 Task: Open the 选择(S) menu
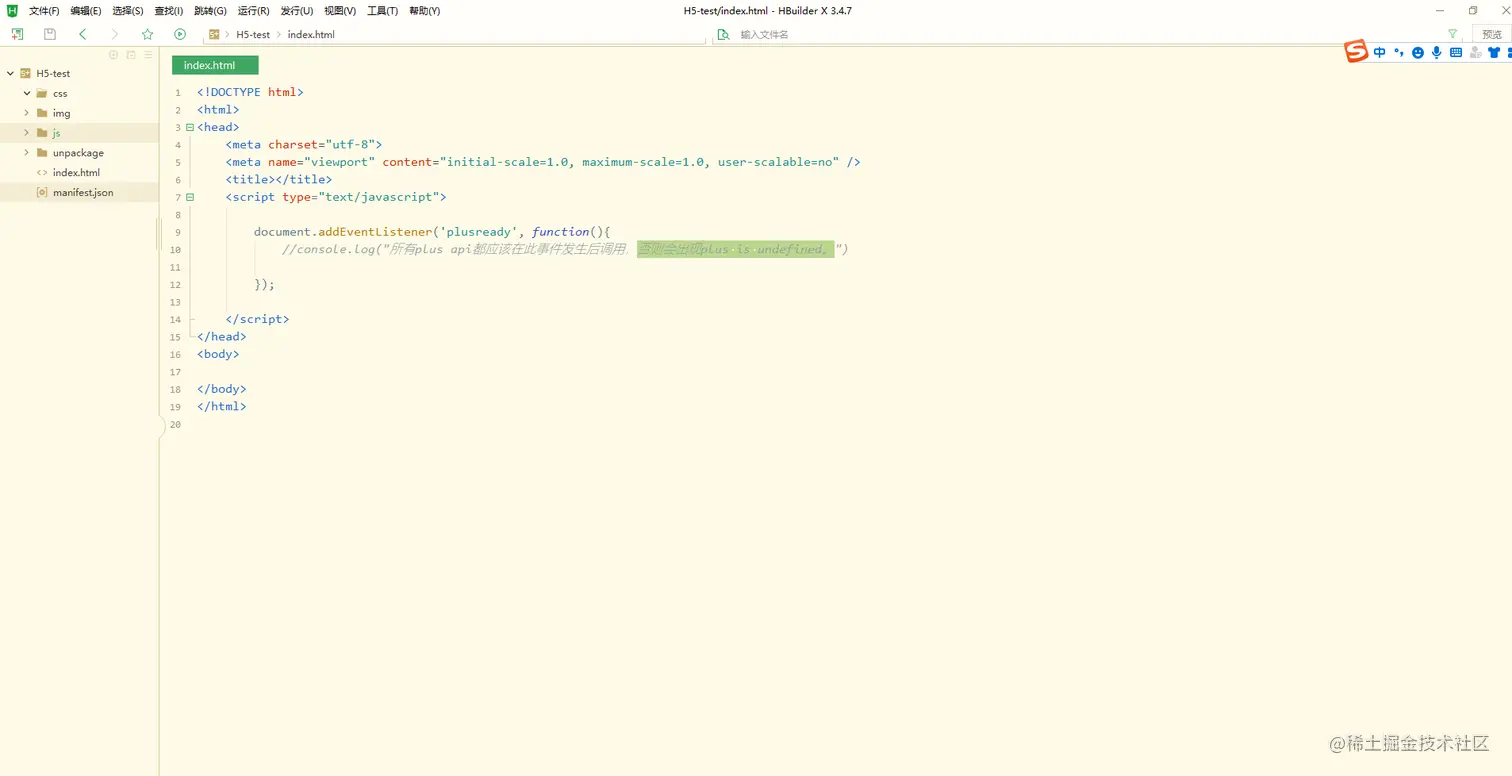(x=128, y=11)
